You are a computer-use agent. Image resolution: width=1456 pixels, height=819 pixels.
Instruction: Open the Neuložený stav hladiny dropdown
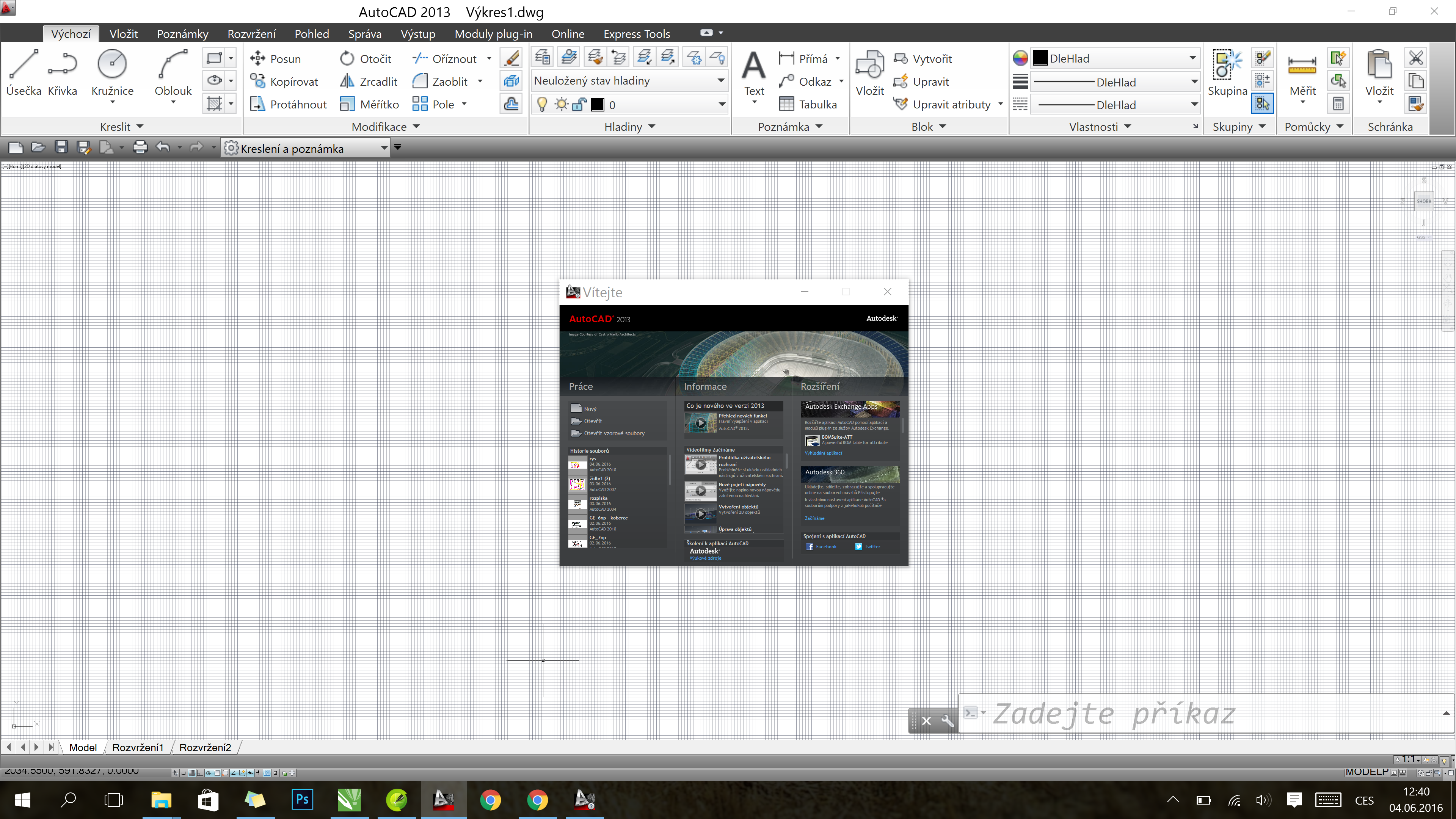coord(630,81)
